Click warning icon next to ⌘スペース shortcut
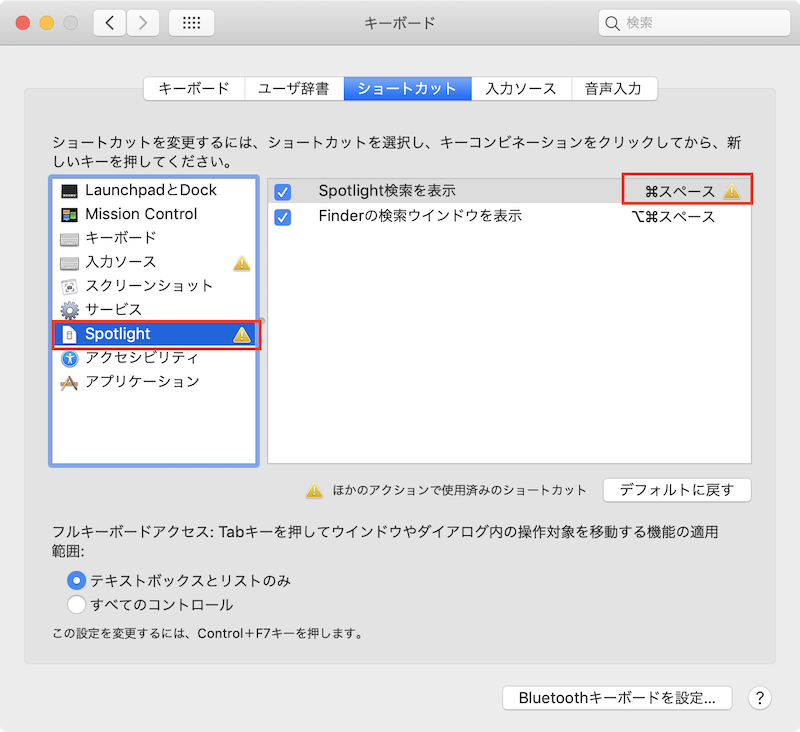The image size is (800, 732). tap(732, 191)
